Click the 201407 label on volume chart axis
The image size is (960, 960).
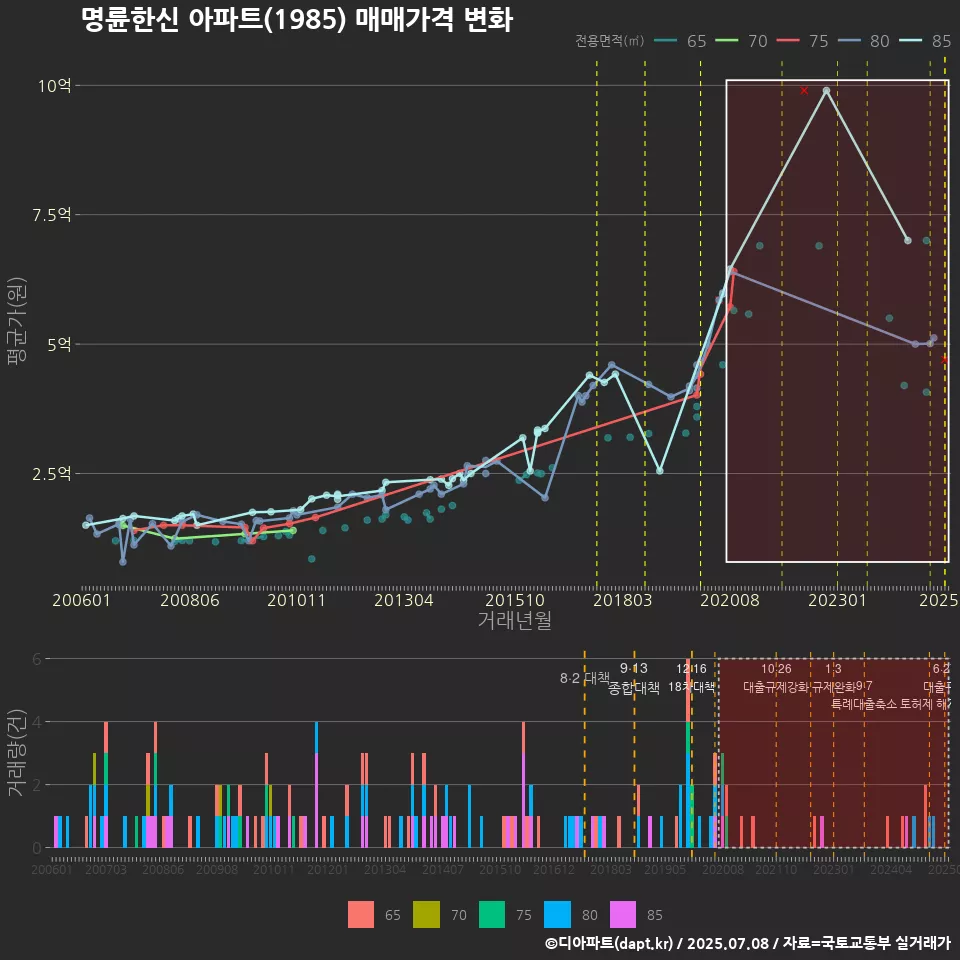click(x=443, y=869)
